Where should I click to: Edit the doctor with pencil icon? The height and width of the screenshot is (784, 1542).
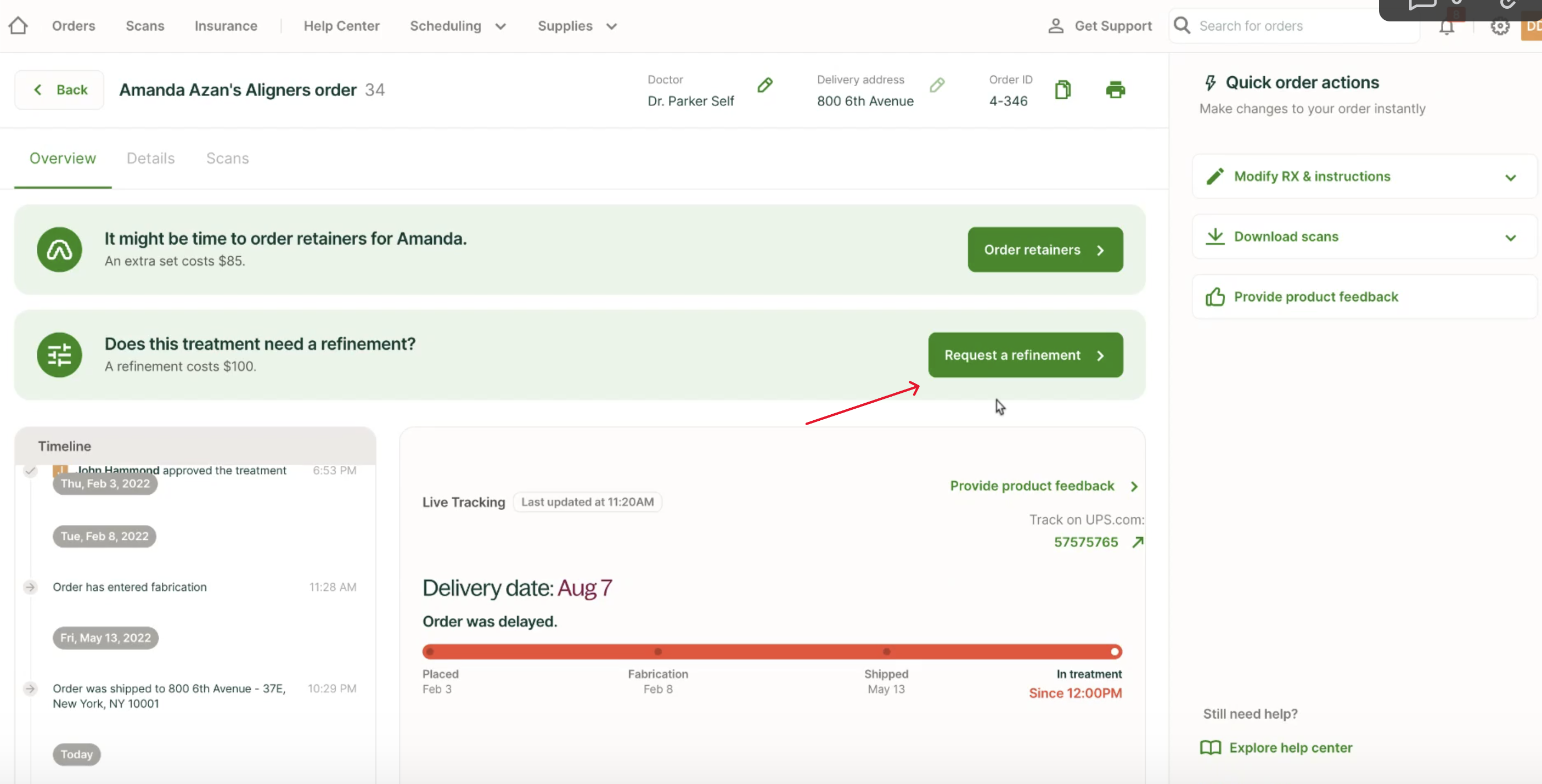[x=764, y=86]
